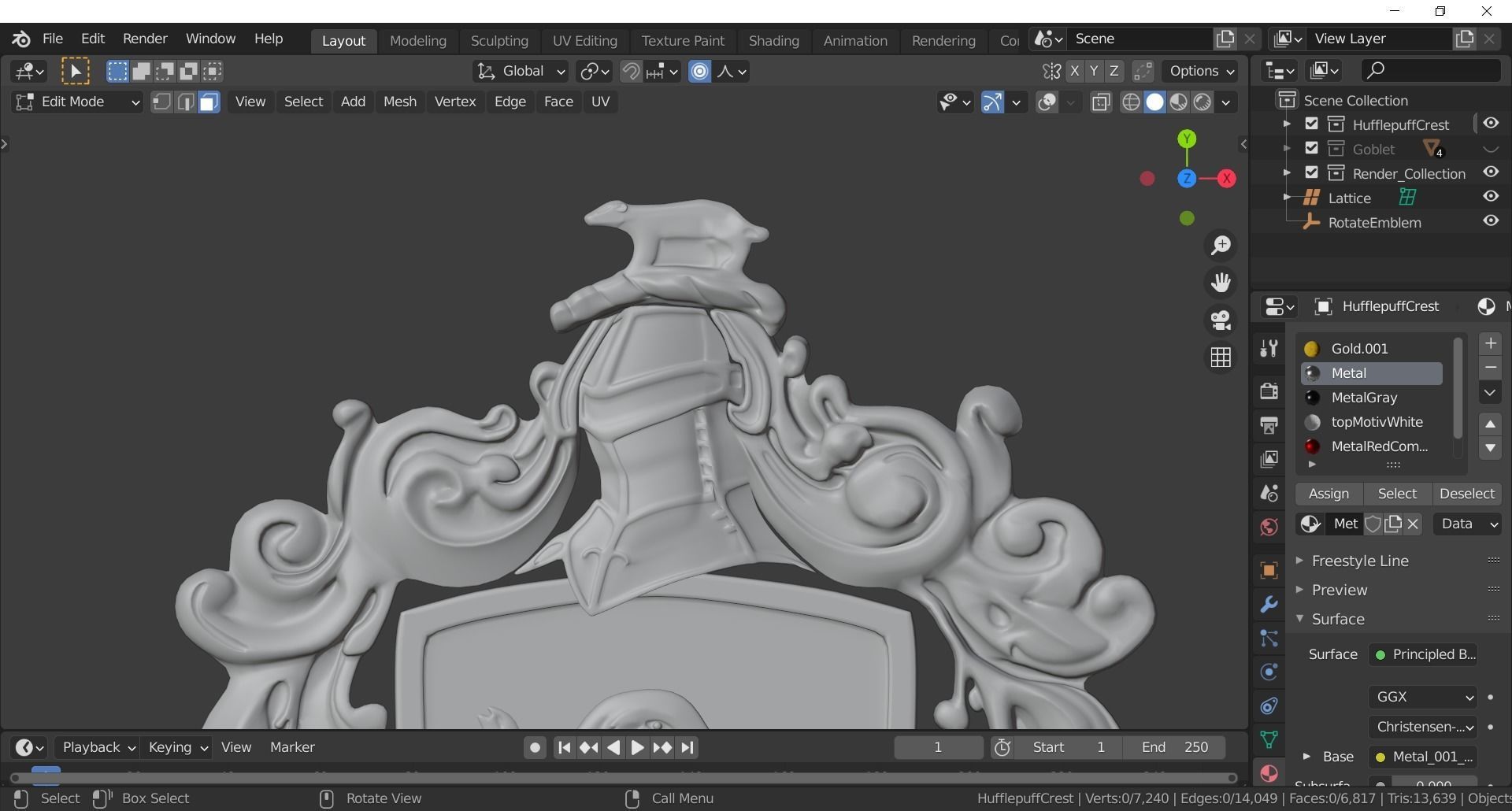Open material link Data dropdown
Screen dimensions: 1512x811
[x=1467, y=524]
